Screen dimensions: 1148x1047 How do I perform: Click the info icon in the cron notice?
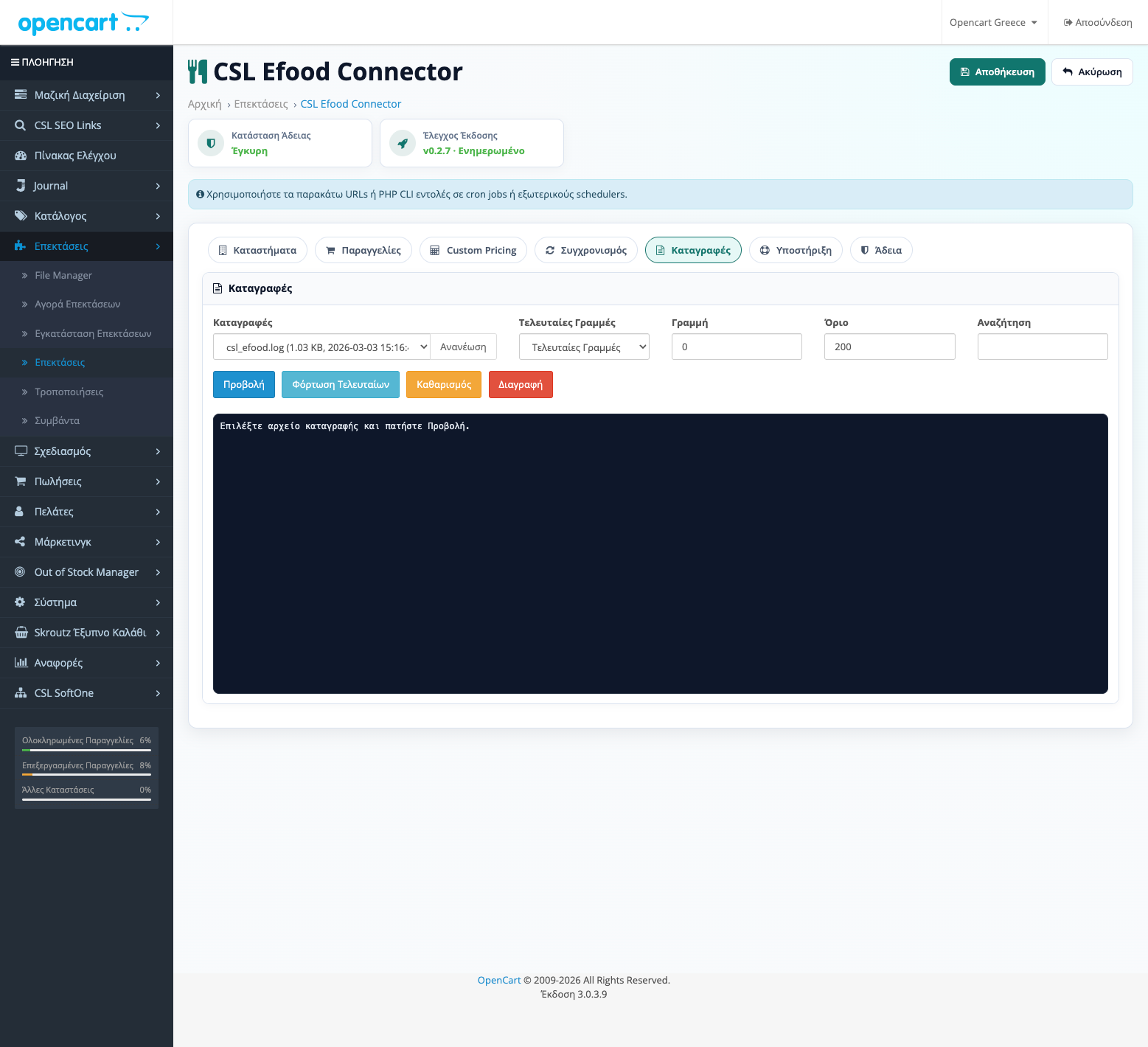pyautogui.click(x=200, y=195)
